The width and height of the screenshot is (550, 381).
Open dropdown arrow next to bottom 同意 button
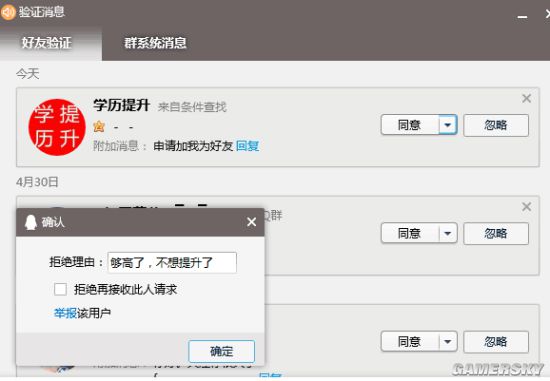point(448,341)
